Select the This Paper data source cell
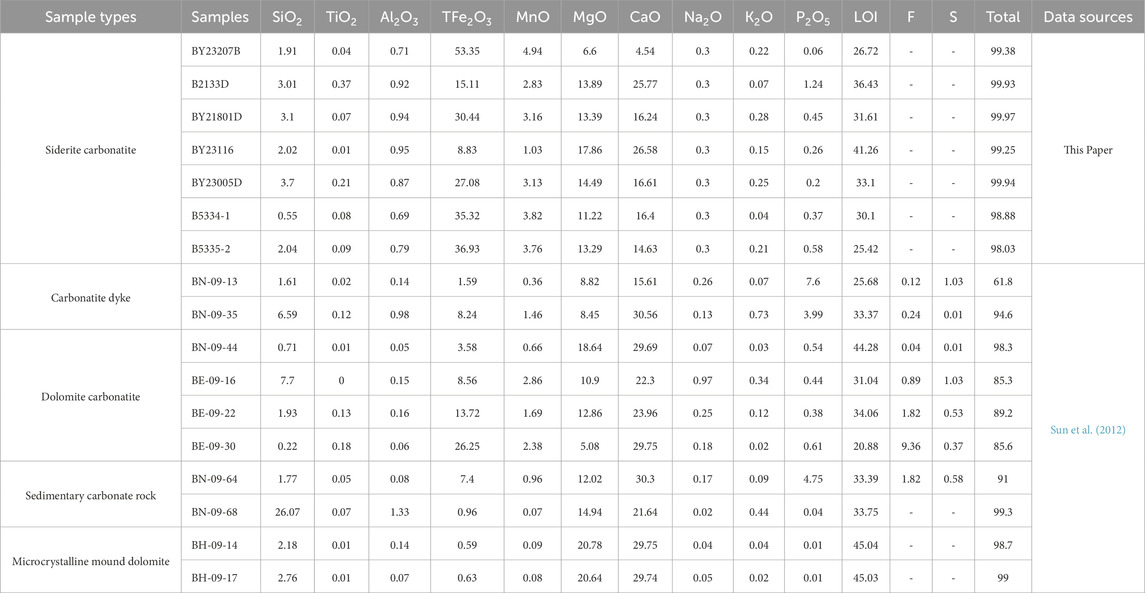 pos(1088,149)
